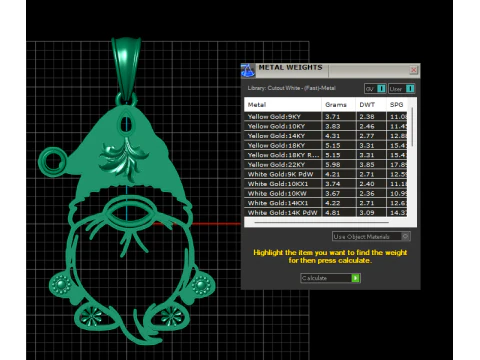Viewport: 480px width, 360px height.
Task: Click the 2.36 DWT value
Action: pos(367,194)
